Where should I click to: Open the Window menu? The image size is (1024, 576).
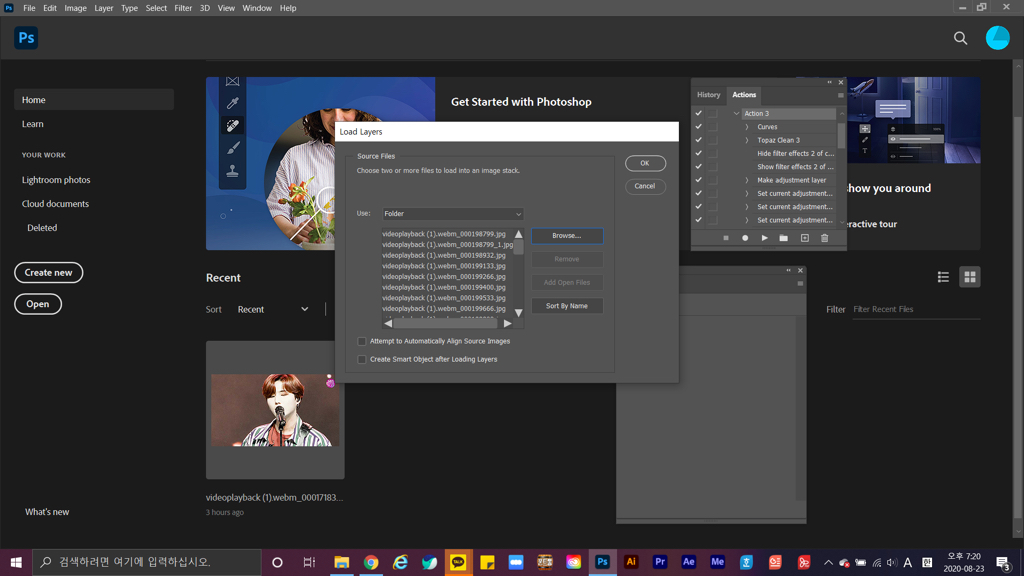point(257,8)
